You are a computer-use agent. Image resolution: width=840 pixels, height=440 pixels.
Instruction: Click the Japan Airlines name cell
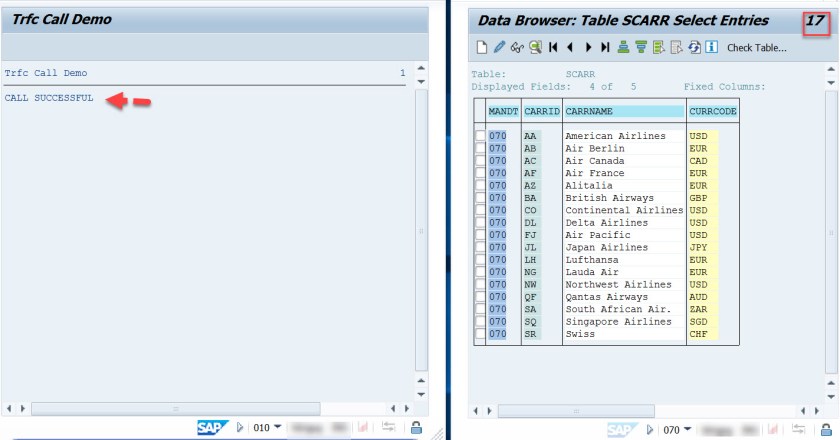coord(624,247)
